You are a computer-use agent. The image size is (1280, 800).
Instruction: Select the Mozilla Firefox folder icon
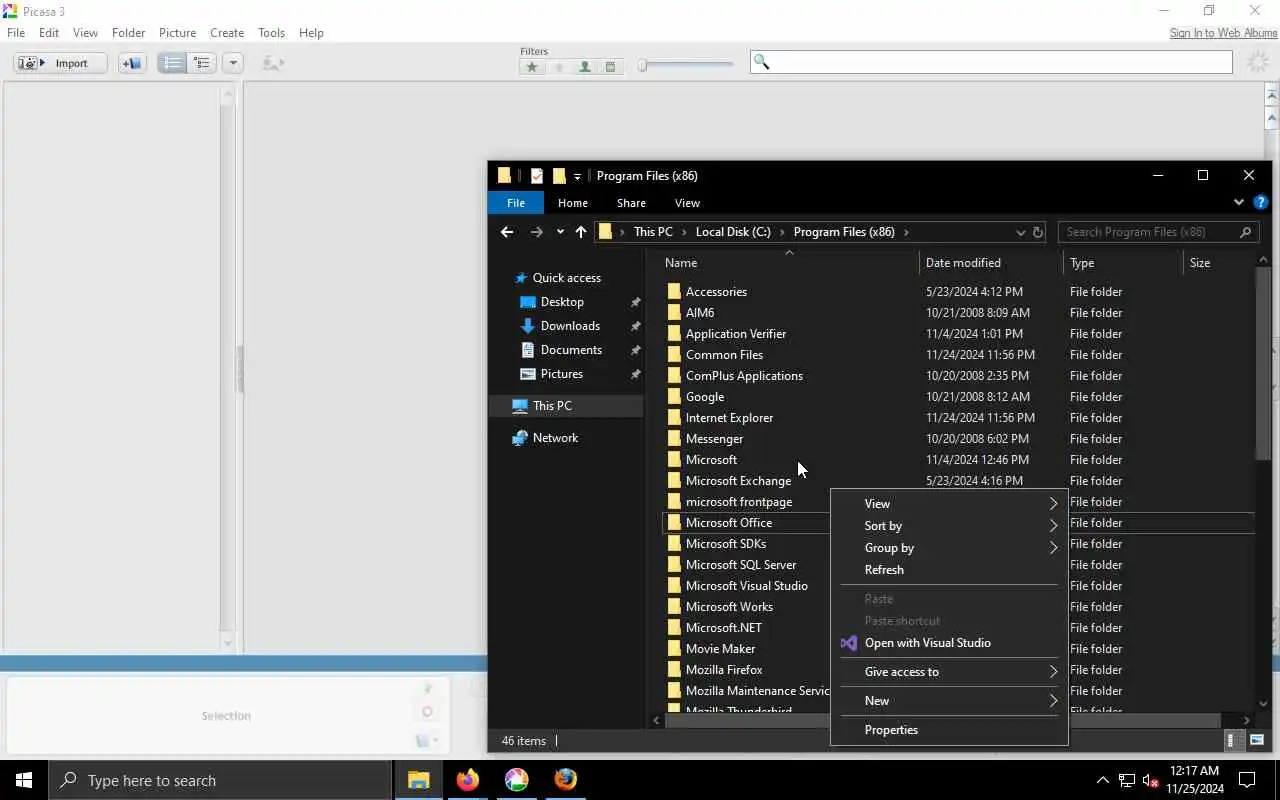[x=674, y=670]
